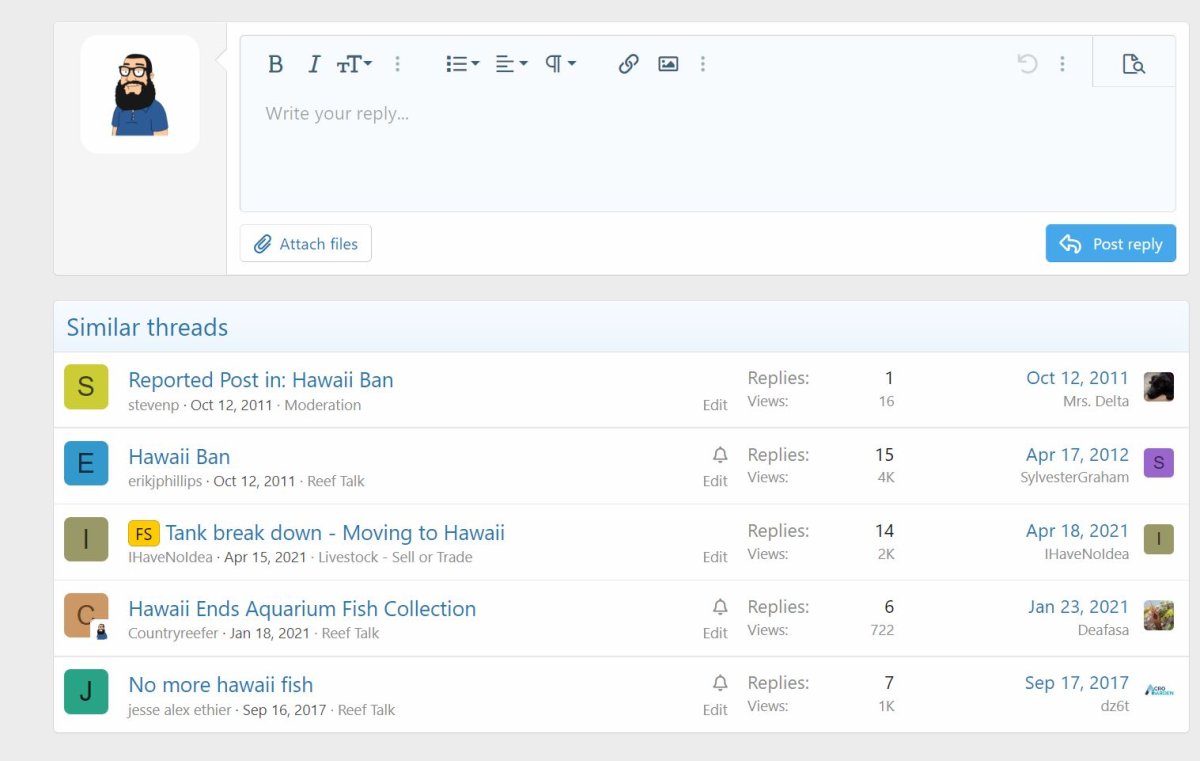Open the Tank break down - Moving to Hawaii thread
This screenshot has height=761, width=1200.
[334, 533]
